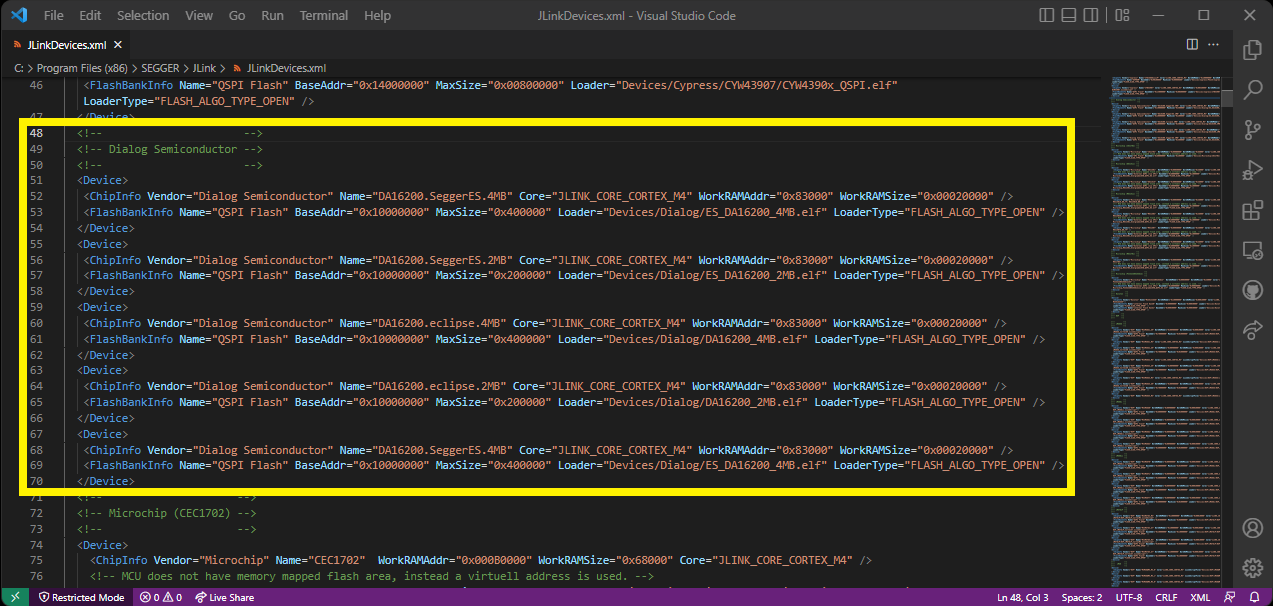Open the Run and Debug view
The image size is (1273, 606).
[x=1252, y=171]
